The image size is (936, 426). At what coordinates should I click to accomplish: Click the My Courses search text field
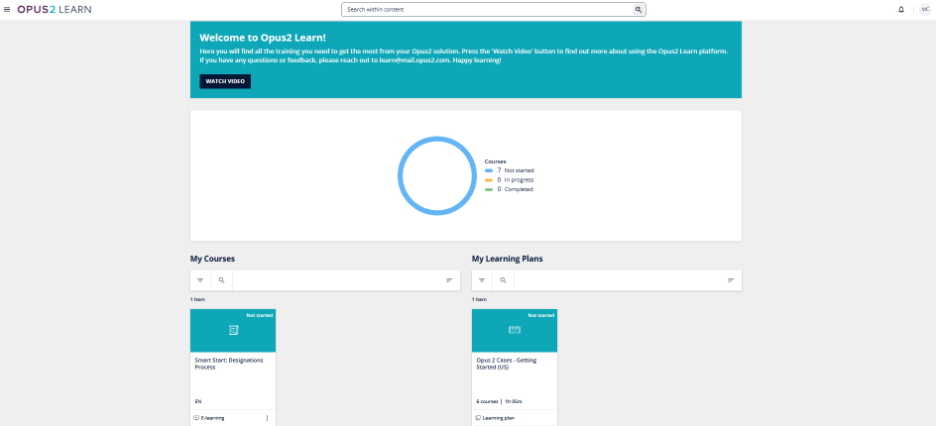(336, 280)
